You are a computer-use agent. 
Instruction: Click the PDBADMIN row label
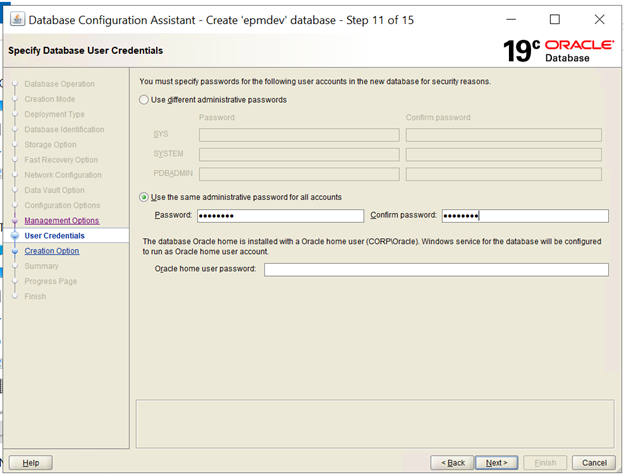coord(173,173)
